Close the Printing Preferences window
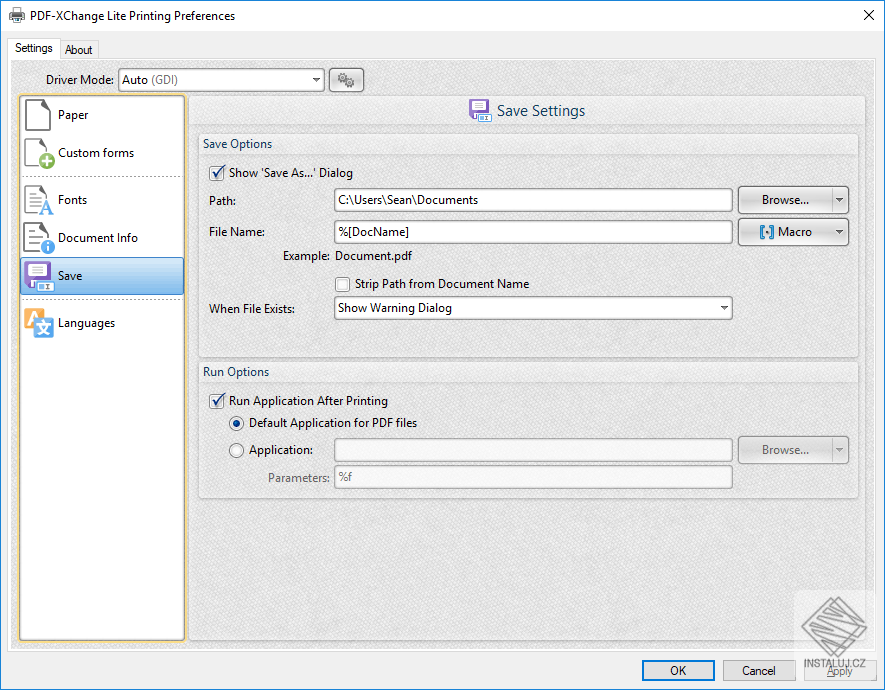This screenshot has height=690, width=885. [x=869, y=15]
